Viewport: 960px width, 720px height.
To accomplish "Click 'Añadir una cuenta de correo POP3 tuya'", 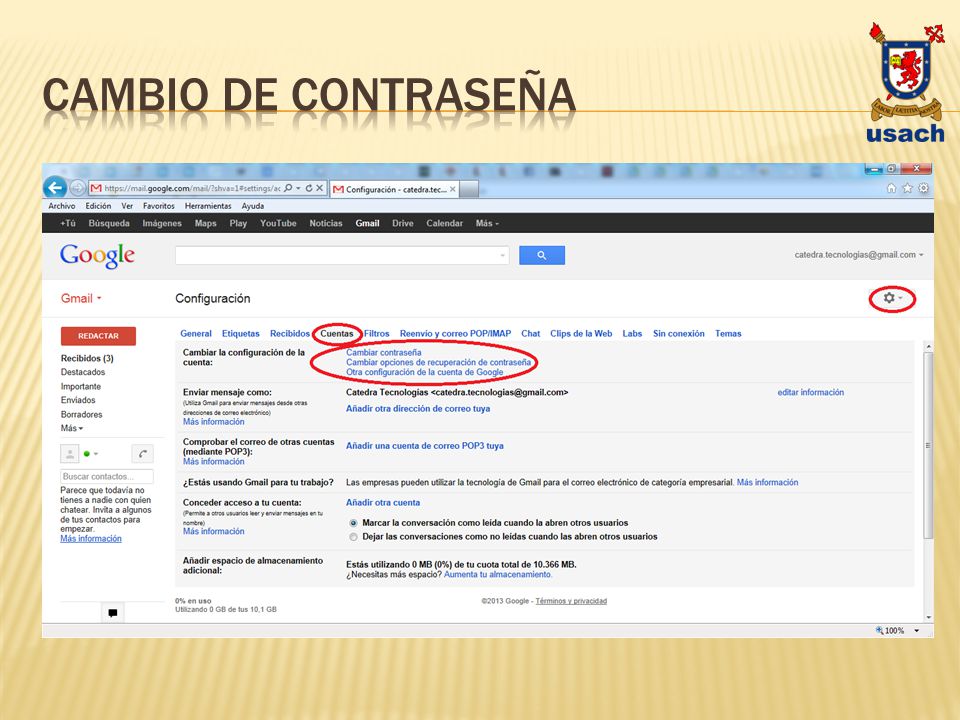I will point(424,446).
